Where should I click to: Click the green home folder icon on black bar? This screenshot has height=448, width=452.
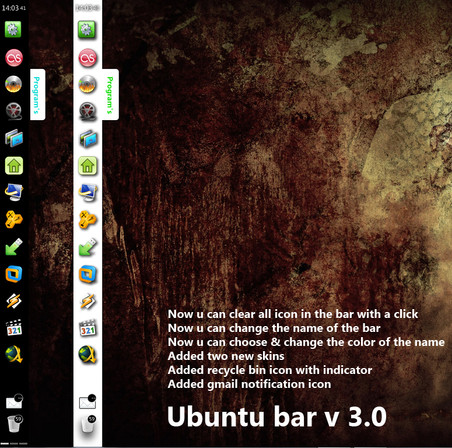tap(14, 166)
